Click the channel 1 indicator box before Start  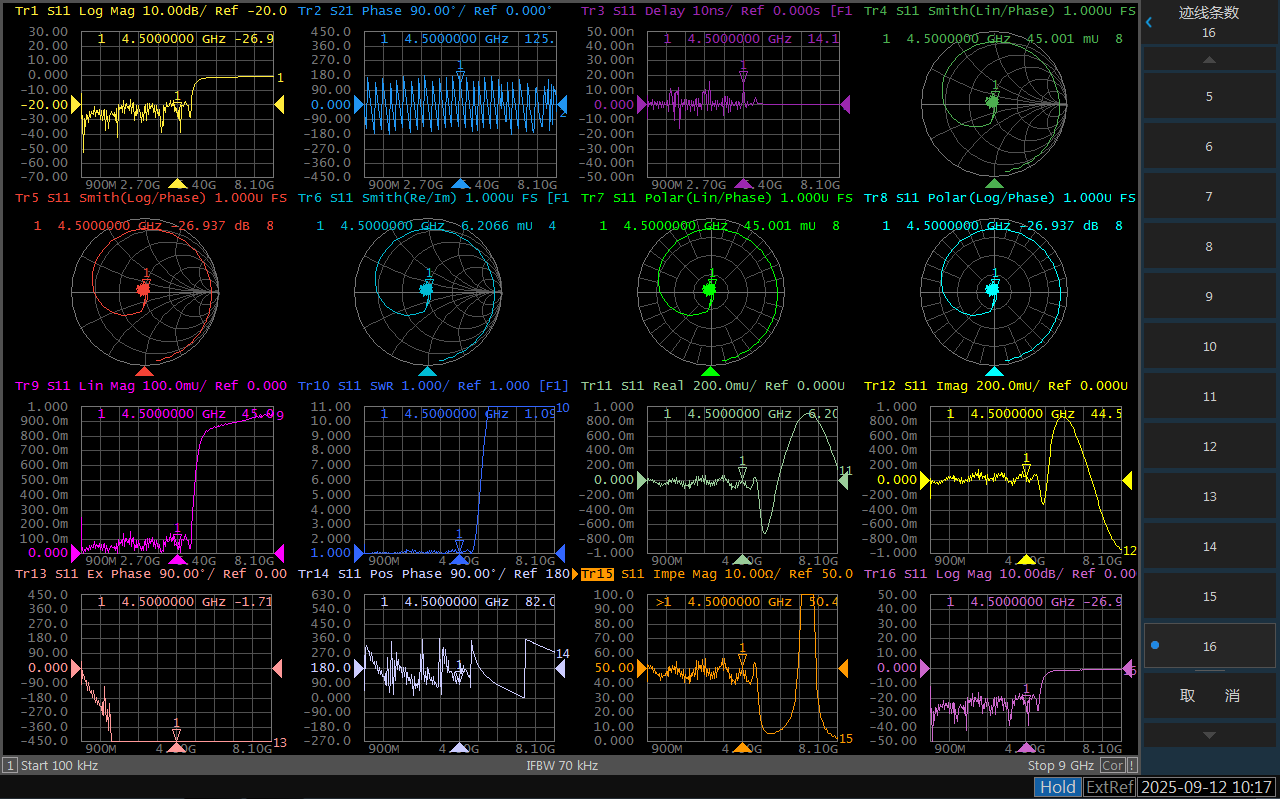click(x=10, y=766)
